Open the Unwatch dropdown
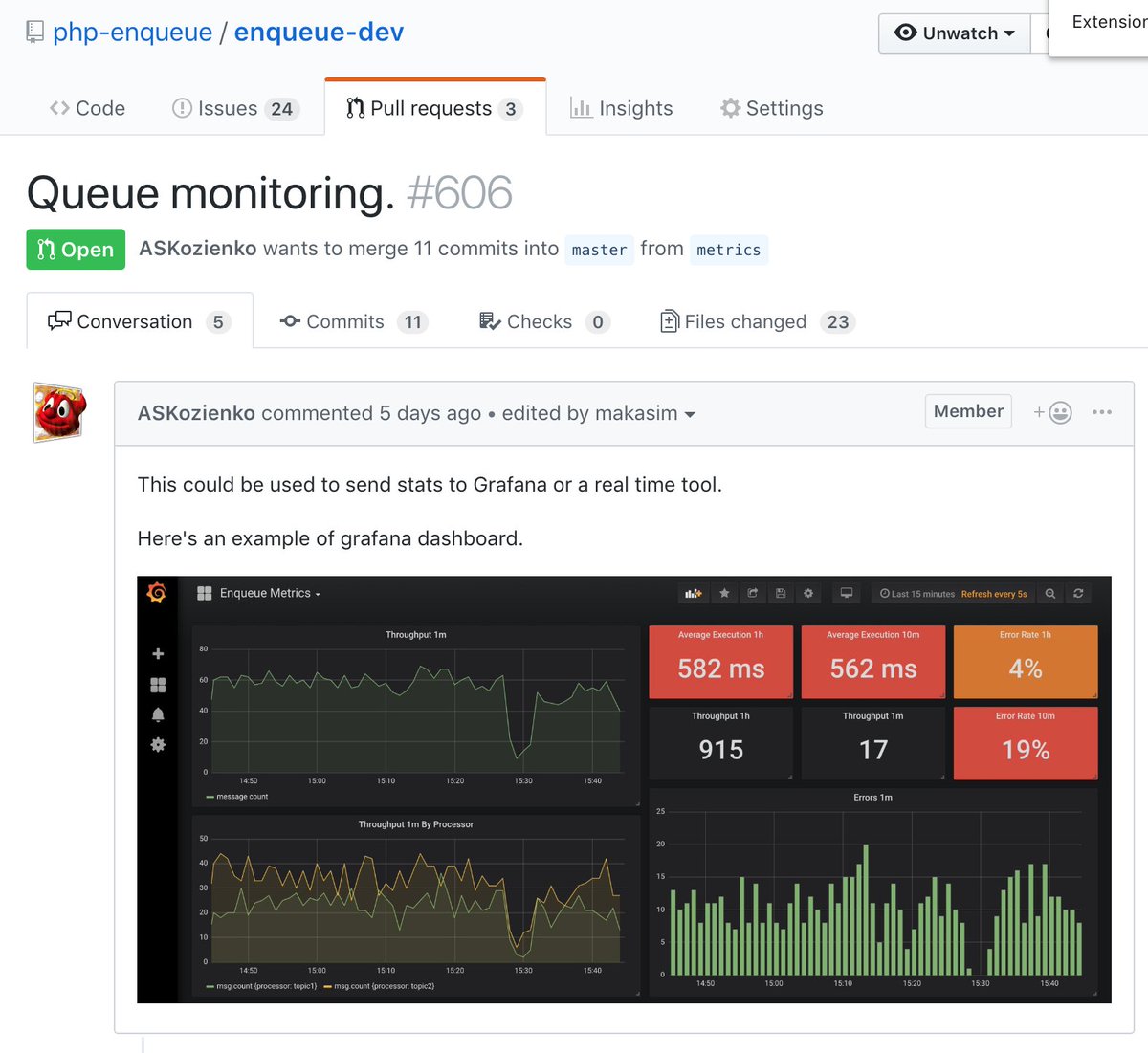Viewport: 1148px width, 1053px height. pos(954,33)
